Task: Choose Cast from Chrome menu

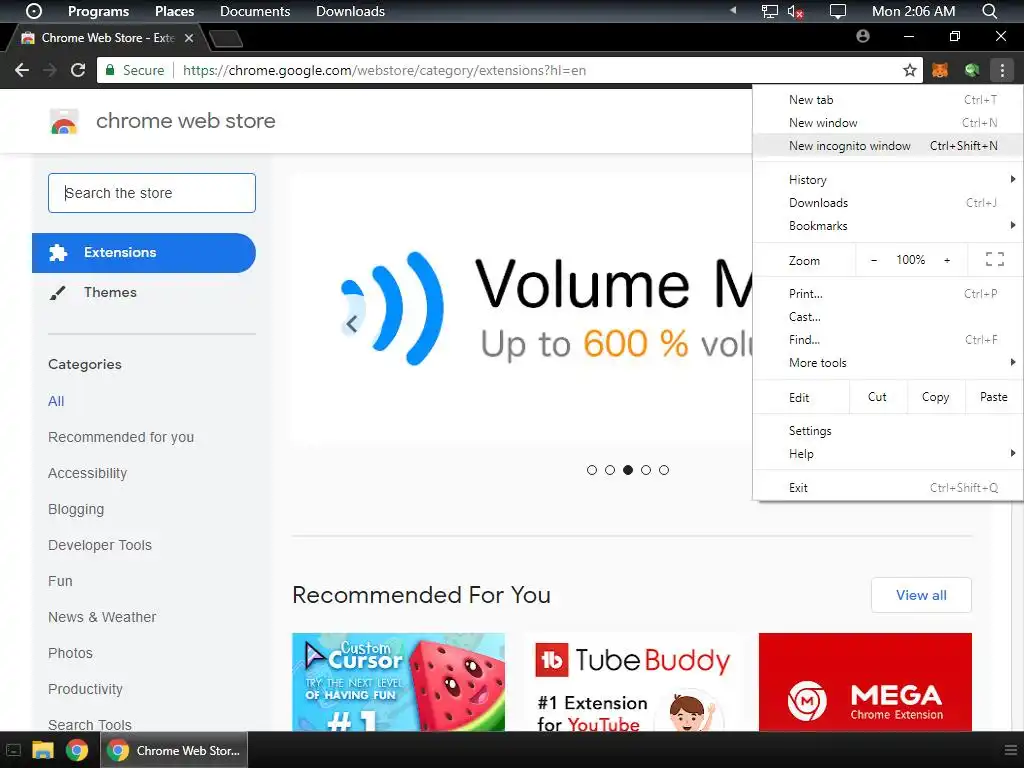Action: coord(888,317)
